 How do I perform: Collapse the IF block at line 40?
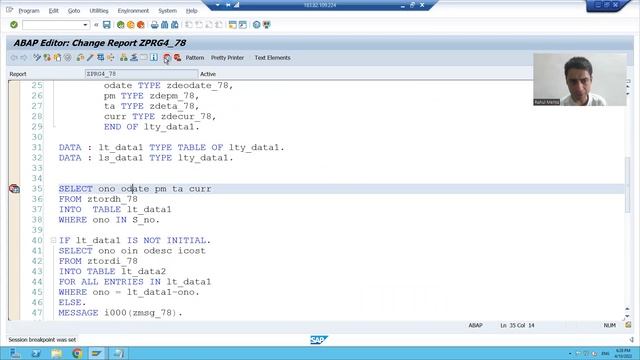(53, 240)
